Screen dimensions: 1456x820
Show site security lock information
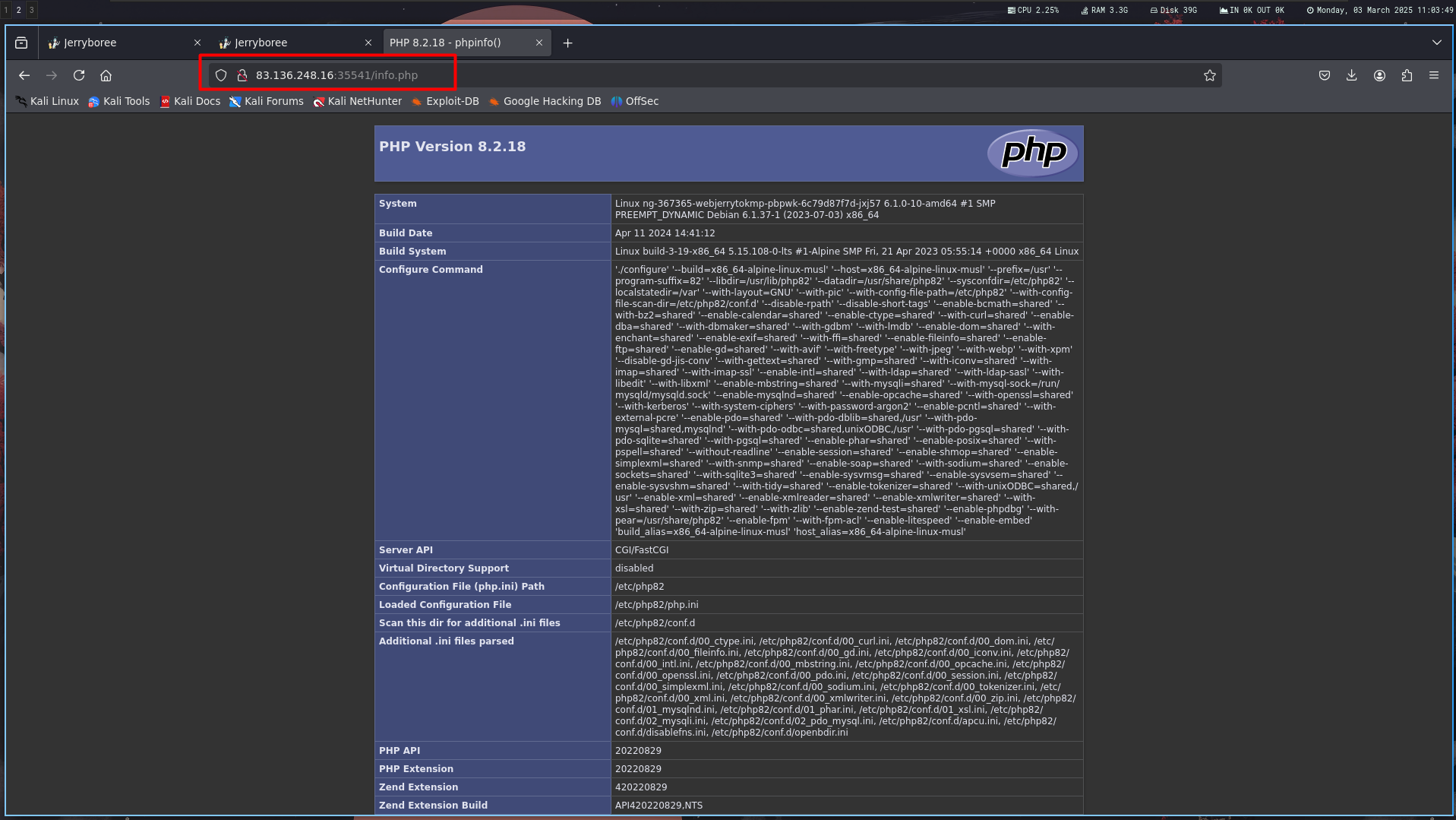pyautogui.click(x=242, y=75)
